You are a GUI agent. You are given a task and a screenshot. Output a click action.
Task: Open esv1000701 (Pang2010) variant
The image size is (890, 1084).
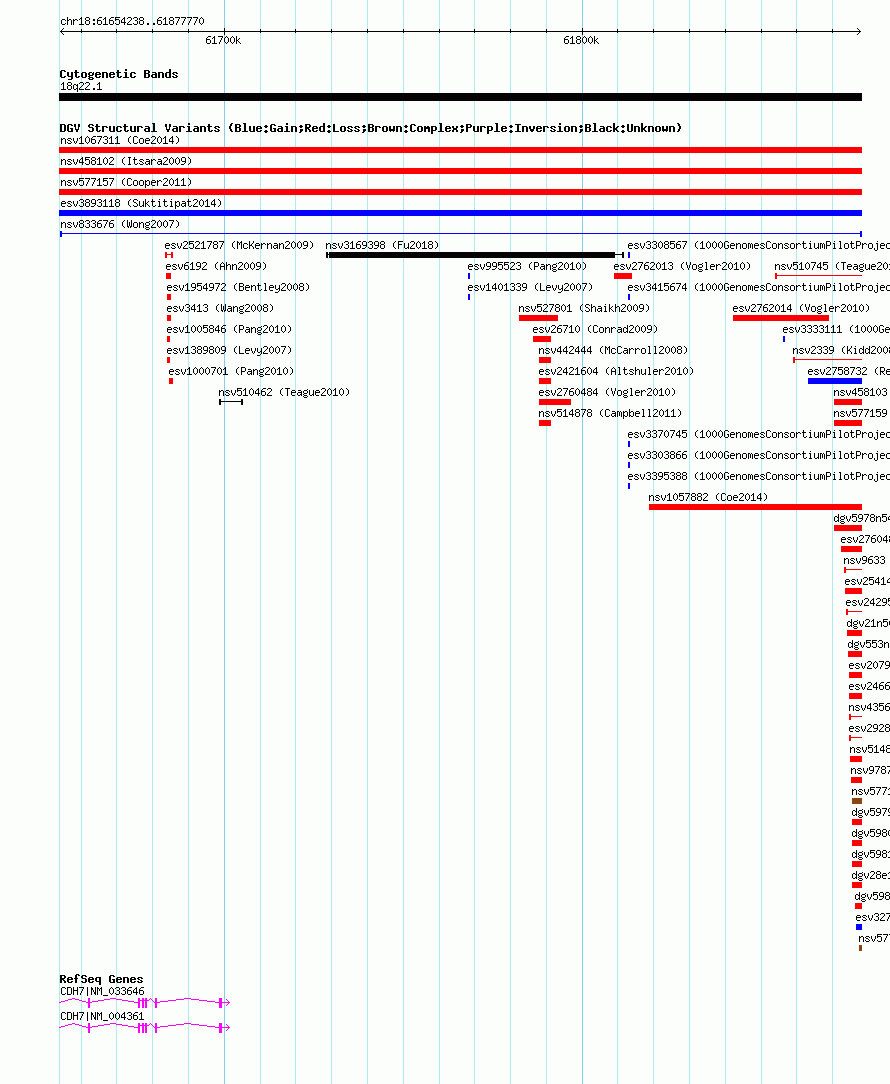coord(231,371)
